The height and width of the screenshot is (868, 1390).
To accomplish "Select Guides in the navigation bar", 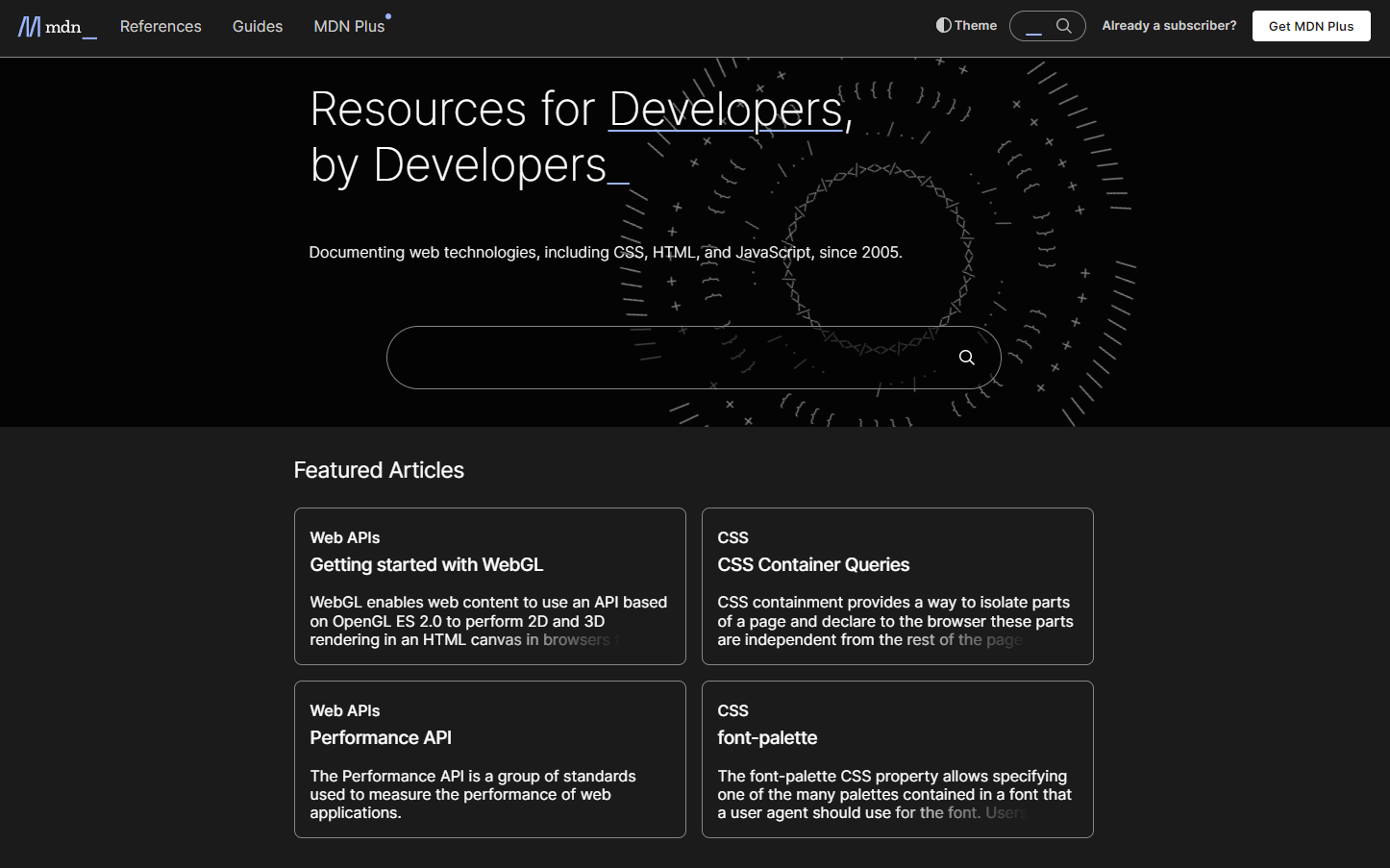I will 257,26.
